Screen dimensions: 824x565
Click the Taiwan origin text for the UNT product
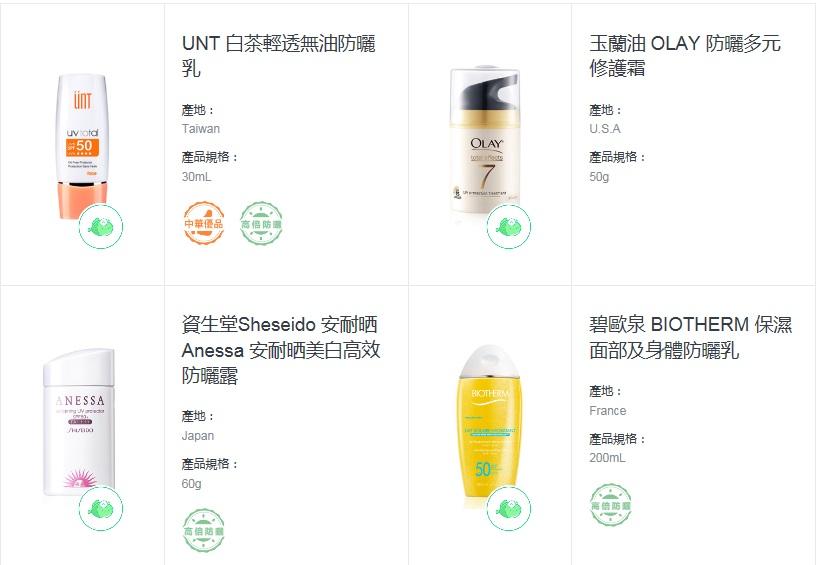click(201, 129)
